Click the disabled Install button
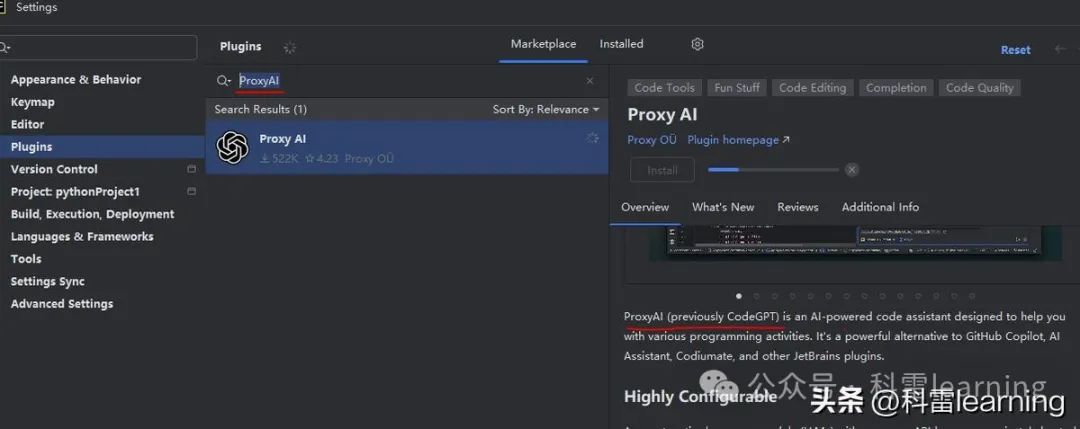 (x=662, y=170)
